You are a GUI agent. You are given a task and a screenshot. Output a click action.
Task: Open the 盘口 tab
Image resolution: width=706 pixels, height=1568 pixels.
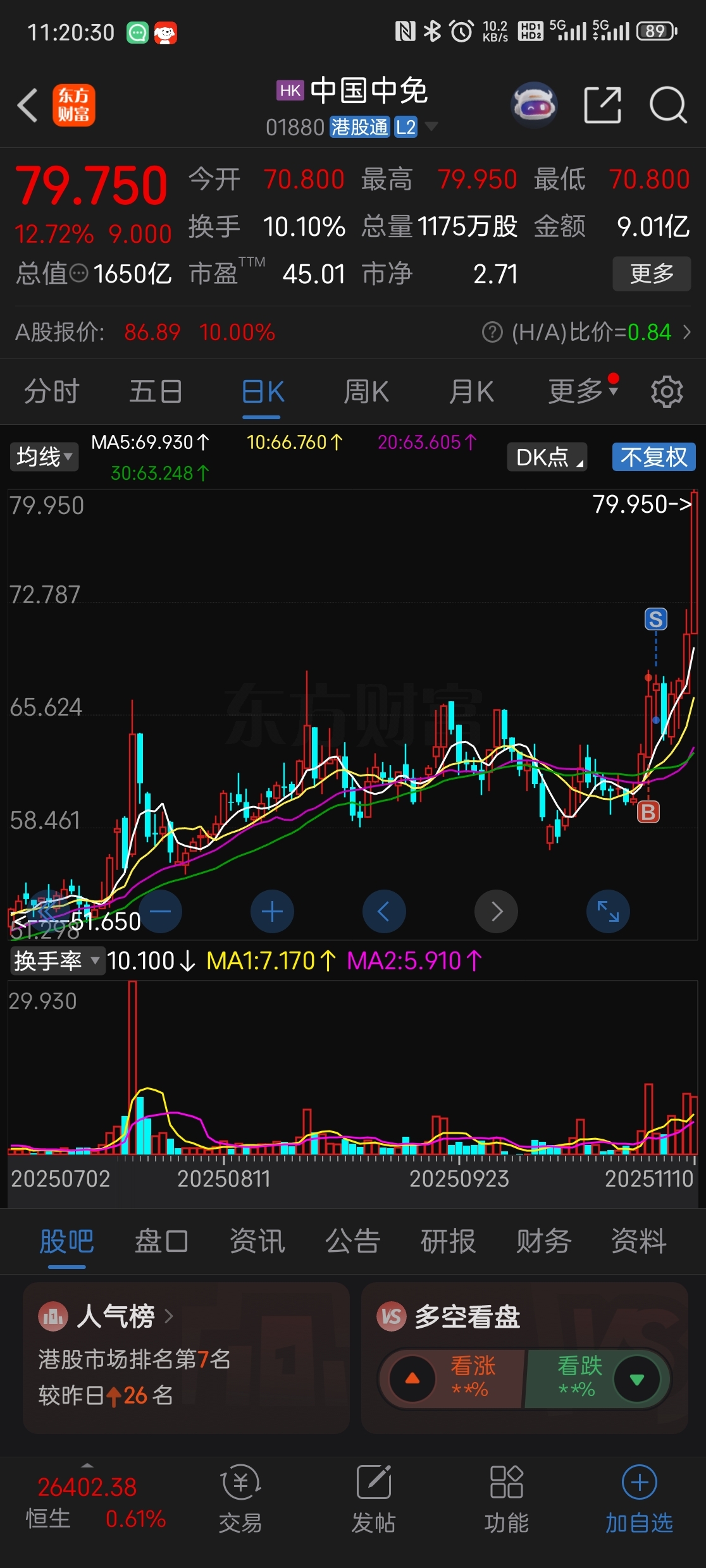(x=162, y=1240)
